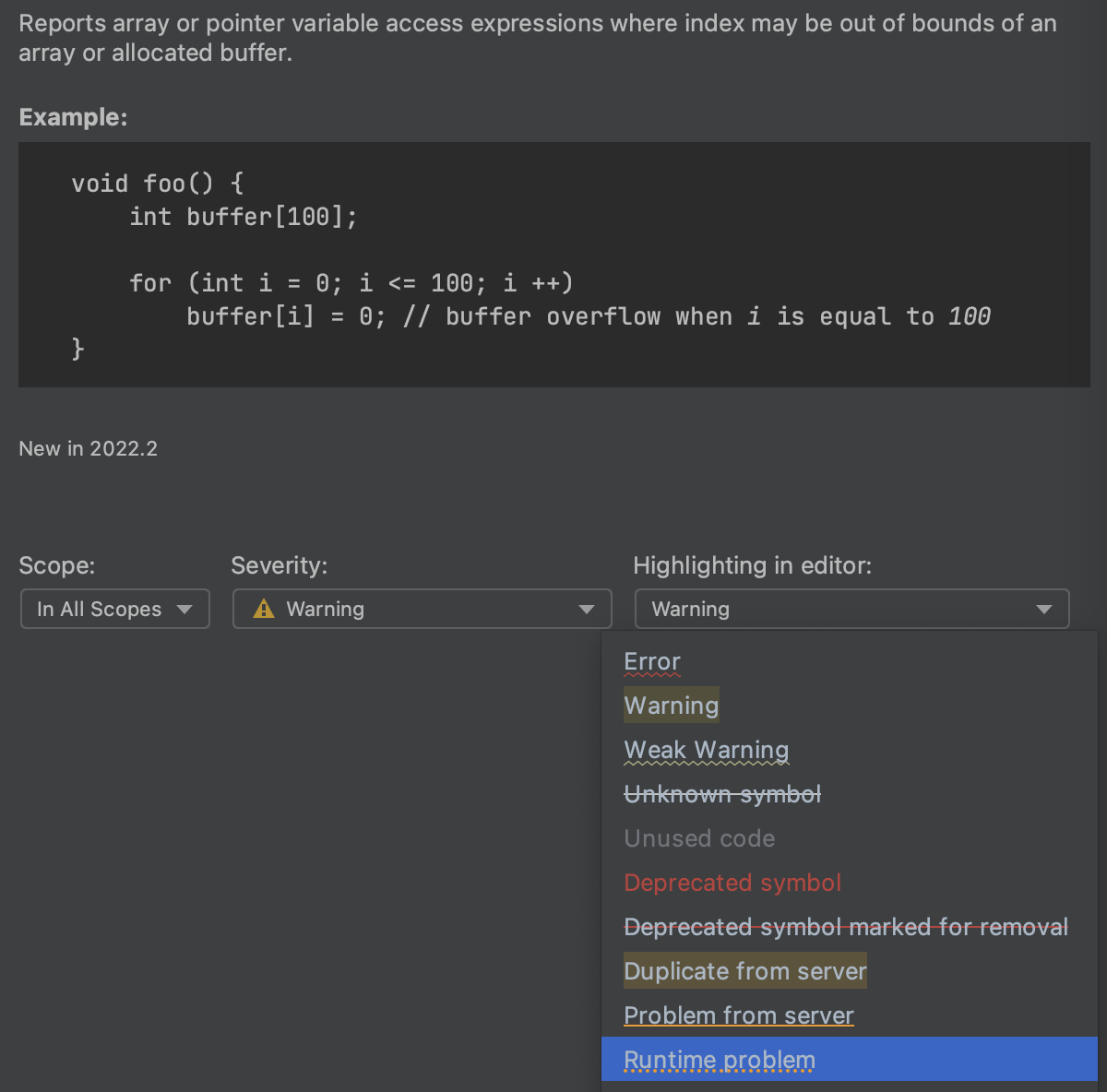1107x1092 pixels.
Task: Click the 'int buffer[100];' code line
Action: click(x=243, y=217)
